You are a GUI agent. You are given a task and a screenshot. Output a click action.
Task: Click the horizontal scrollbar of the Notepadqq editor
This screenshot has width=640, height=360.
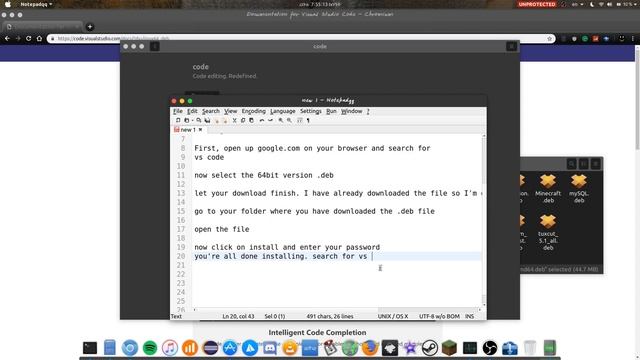(x=337, y=310)
